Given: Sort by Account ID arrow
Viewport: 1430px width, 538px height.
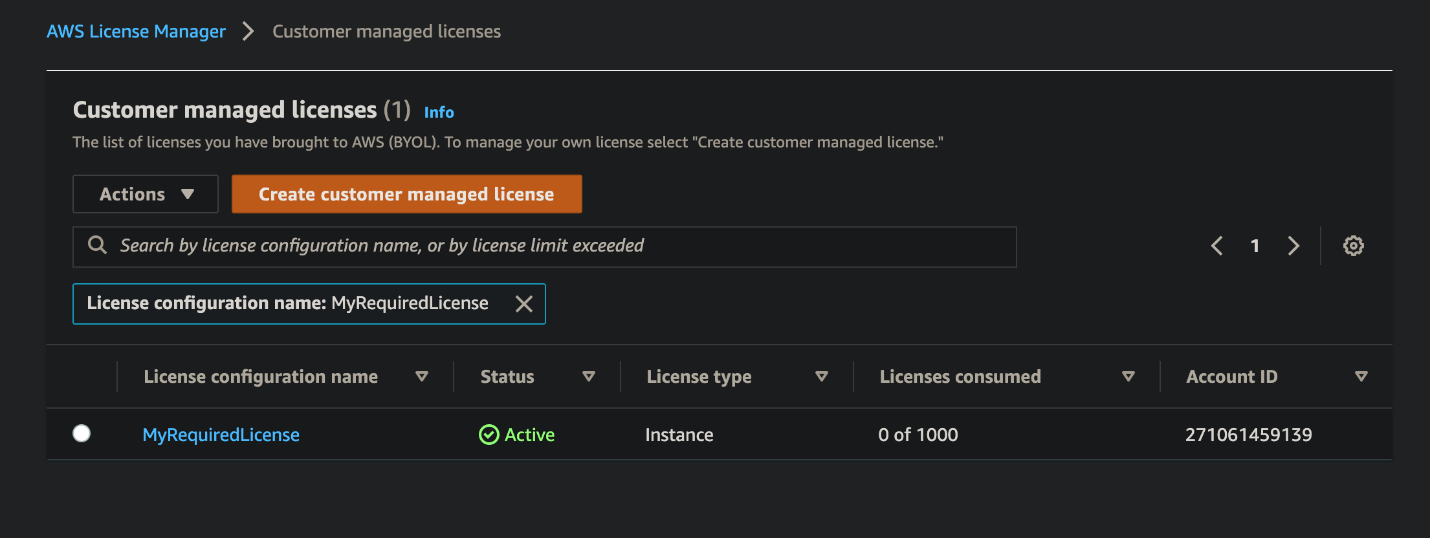Looking at the screenshot, I should (x=1361, y=377).
